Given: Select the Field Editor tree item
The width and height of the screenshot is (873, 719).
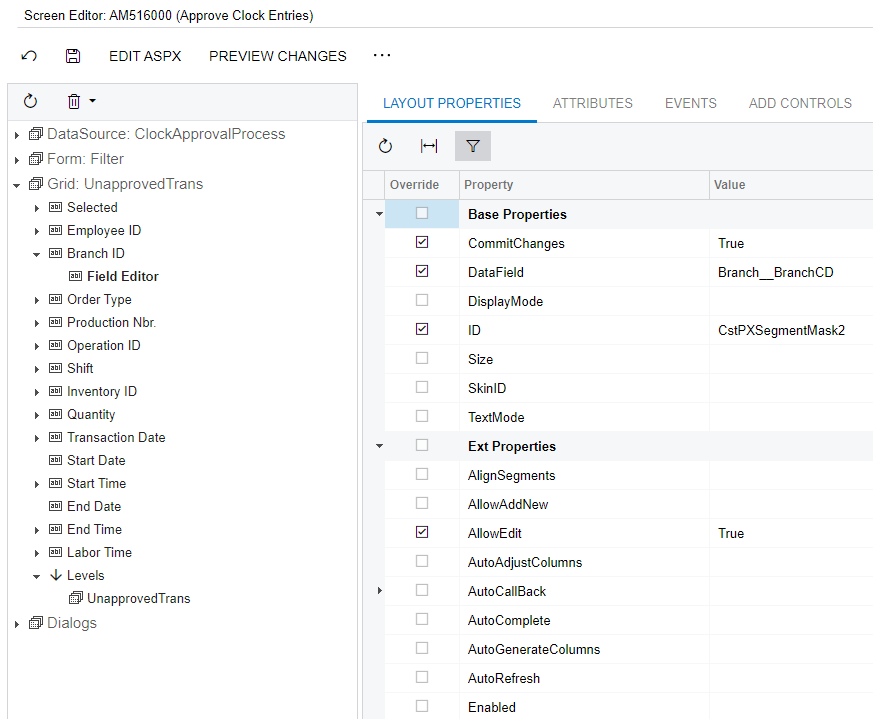Looking at the screenshot, I should (122, 276).
